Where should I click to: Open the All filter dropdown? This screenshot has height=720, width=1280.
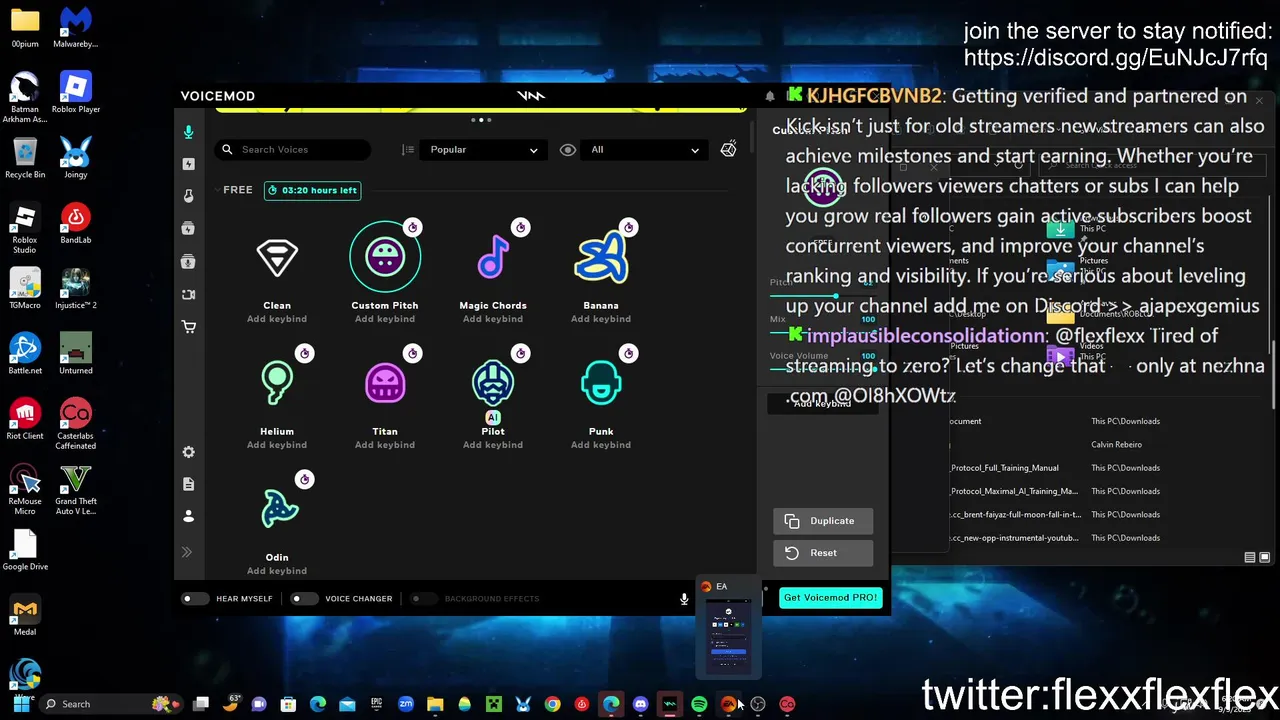[x=643, y=150]
